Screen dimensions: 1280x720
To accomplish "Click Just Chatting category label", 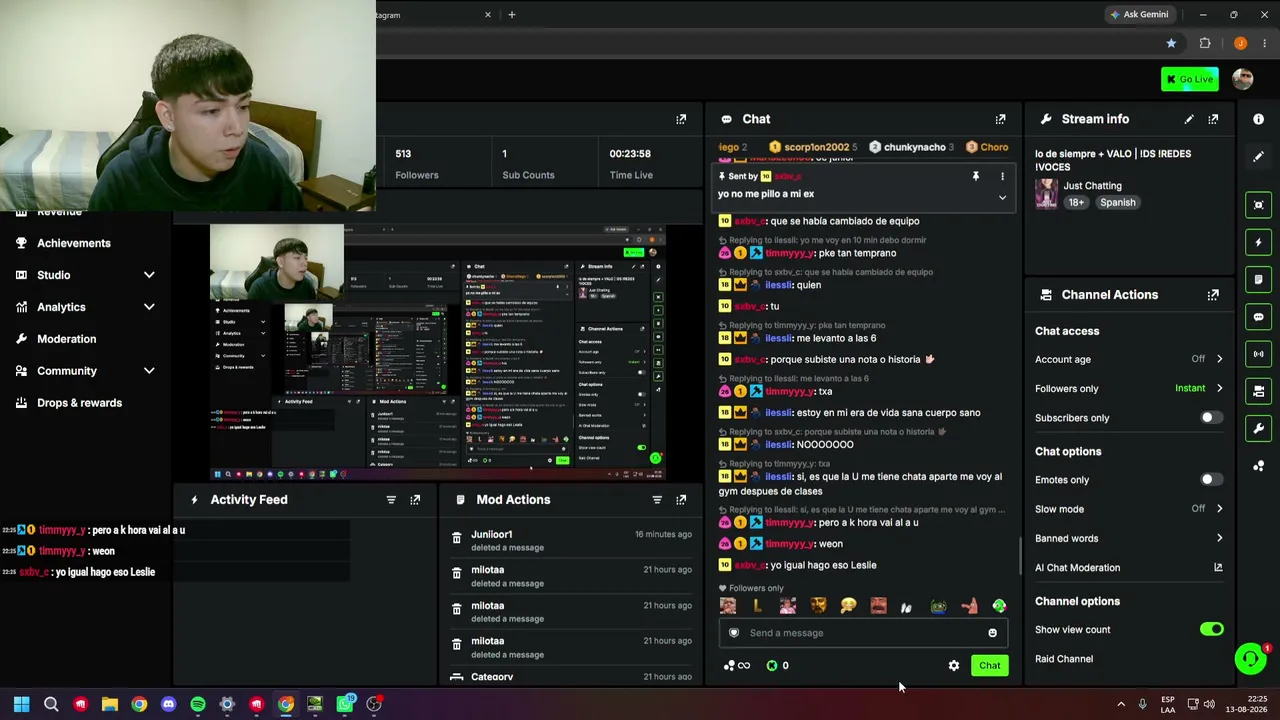I will pos(1092,186).
